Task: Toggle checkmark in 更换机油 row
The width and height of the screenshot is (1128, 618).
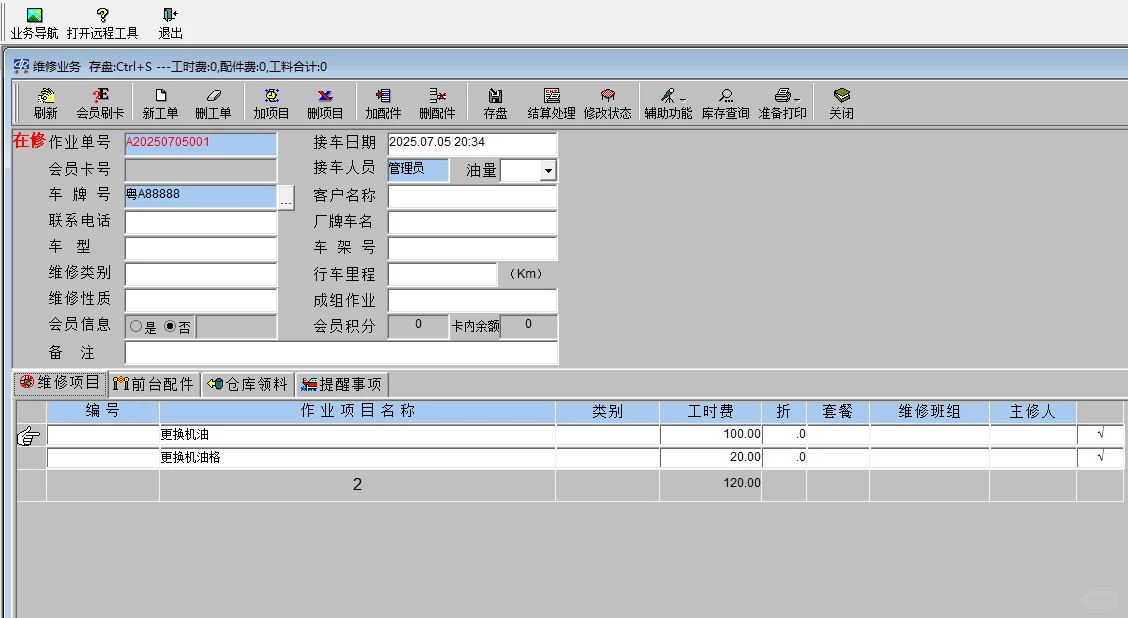Action: click(x=1100, y=435)
